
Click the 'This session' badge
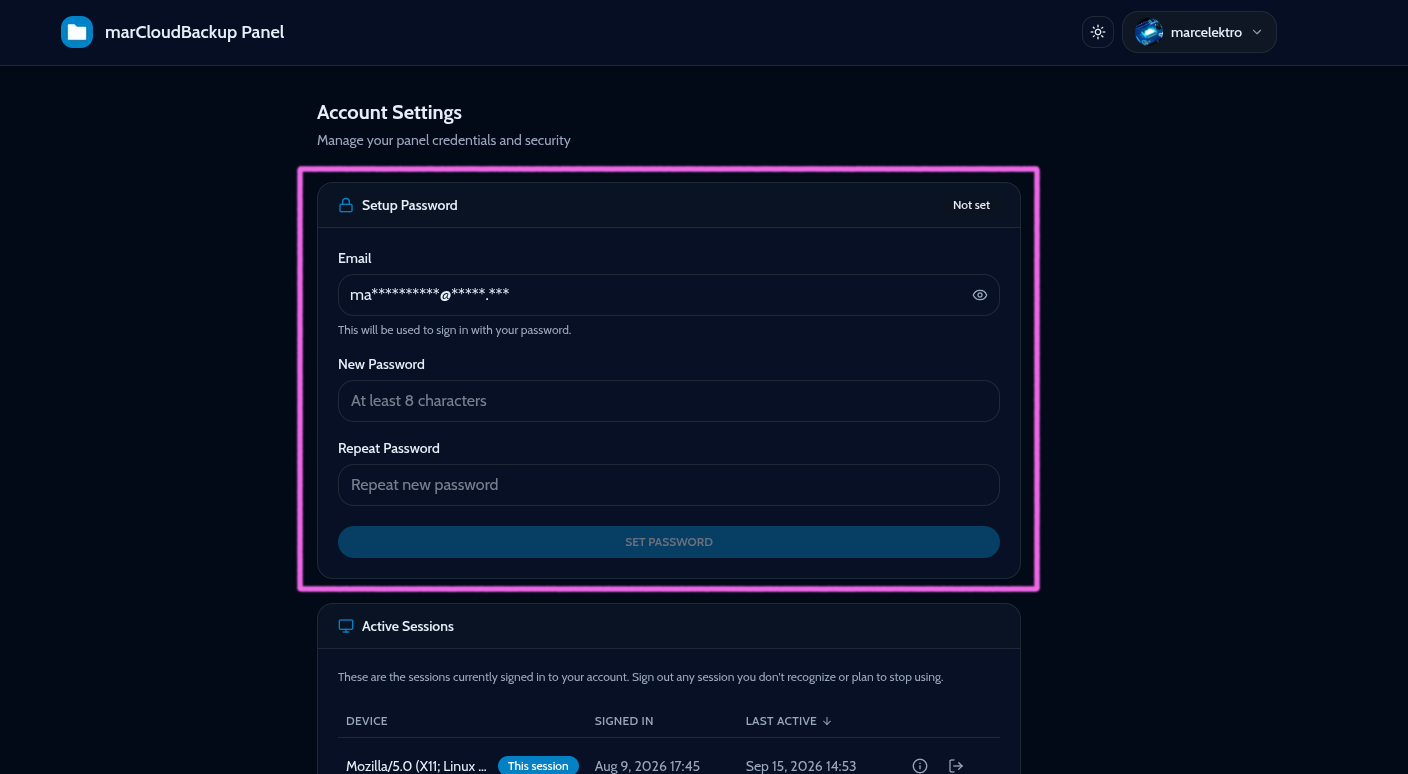[x=538, y=766]
